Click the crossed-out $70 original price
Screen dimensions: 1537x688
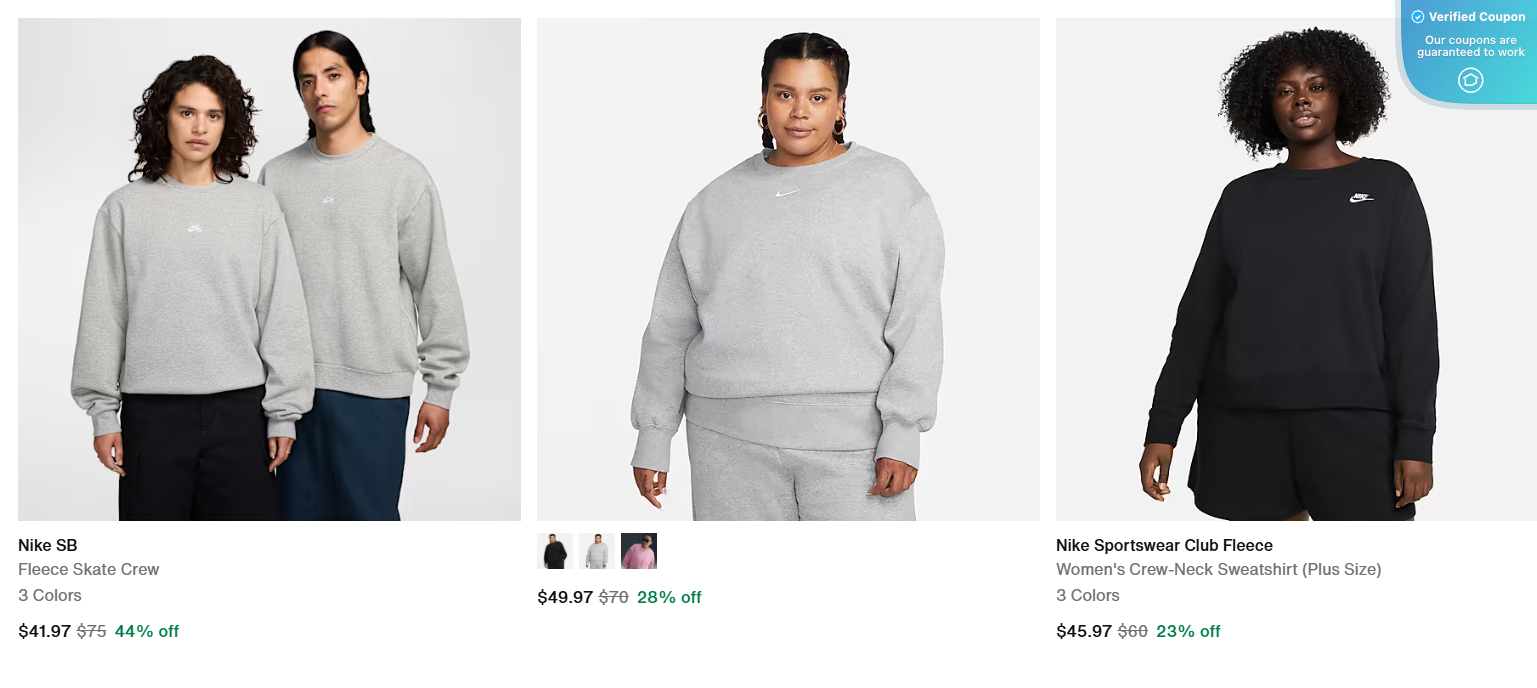tap(613, 597)
